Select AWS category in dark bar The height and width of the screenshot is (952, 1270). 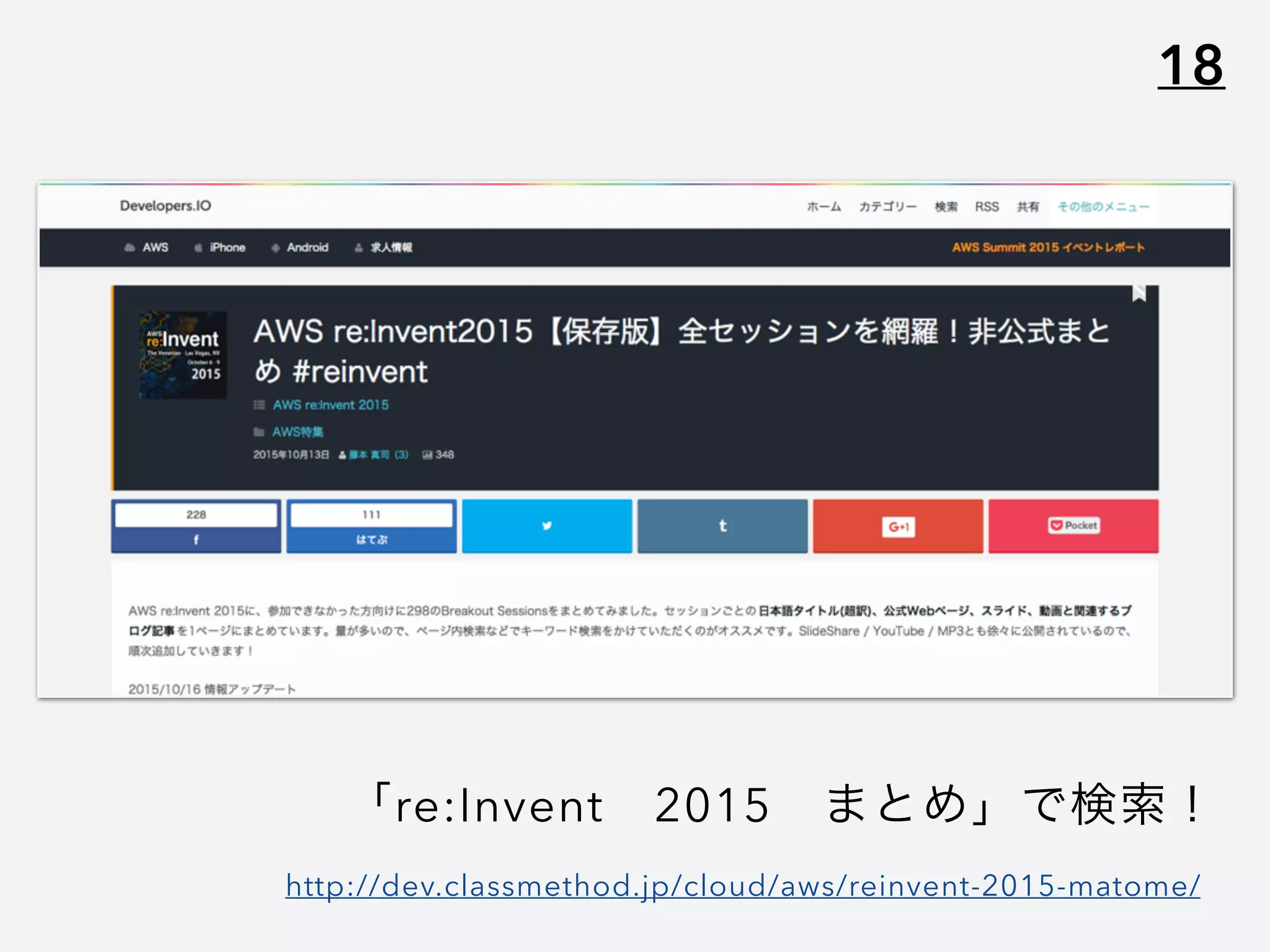[155, 247]
